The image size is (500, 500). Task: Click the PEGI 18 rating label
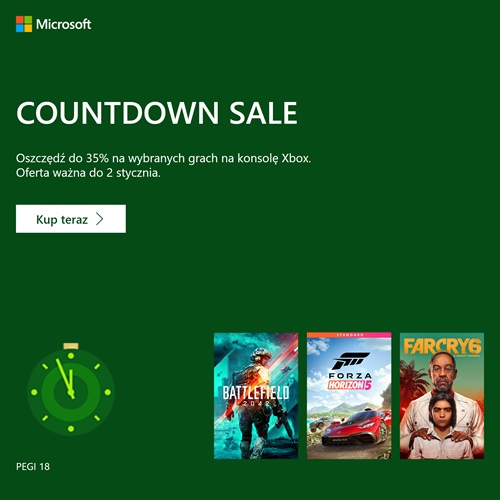33,466
